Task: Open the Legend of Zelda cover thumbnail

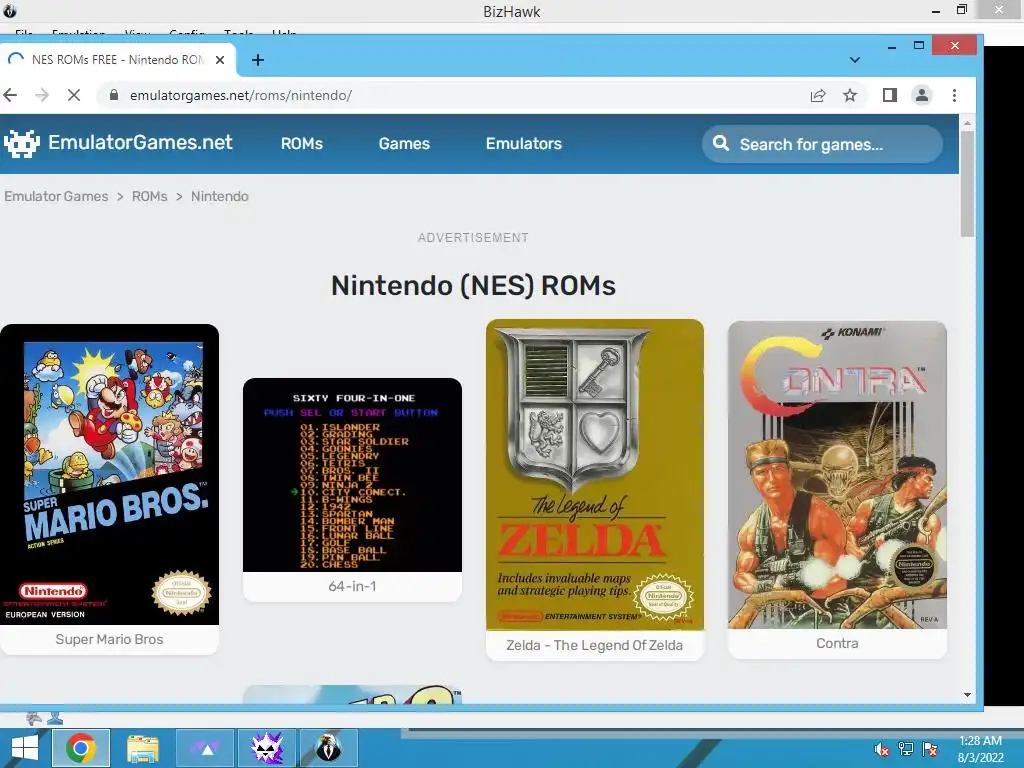Action: (x=595, y=475)
